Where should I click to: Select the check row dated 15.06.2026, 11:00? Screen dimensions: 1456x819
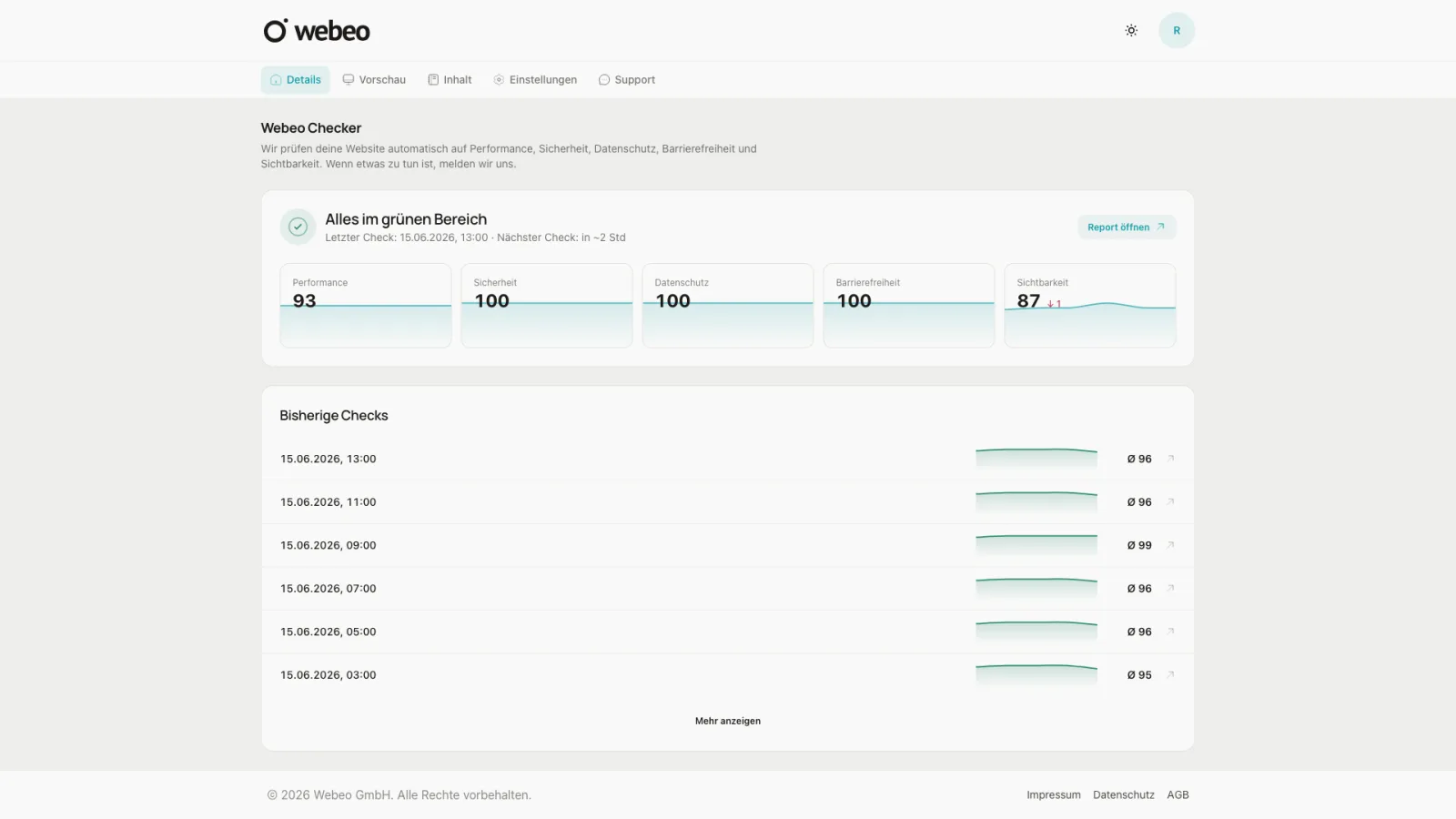pos(728,502)
